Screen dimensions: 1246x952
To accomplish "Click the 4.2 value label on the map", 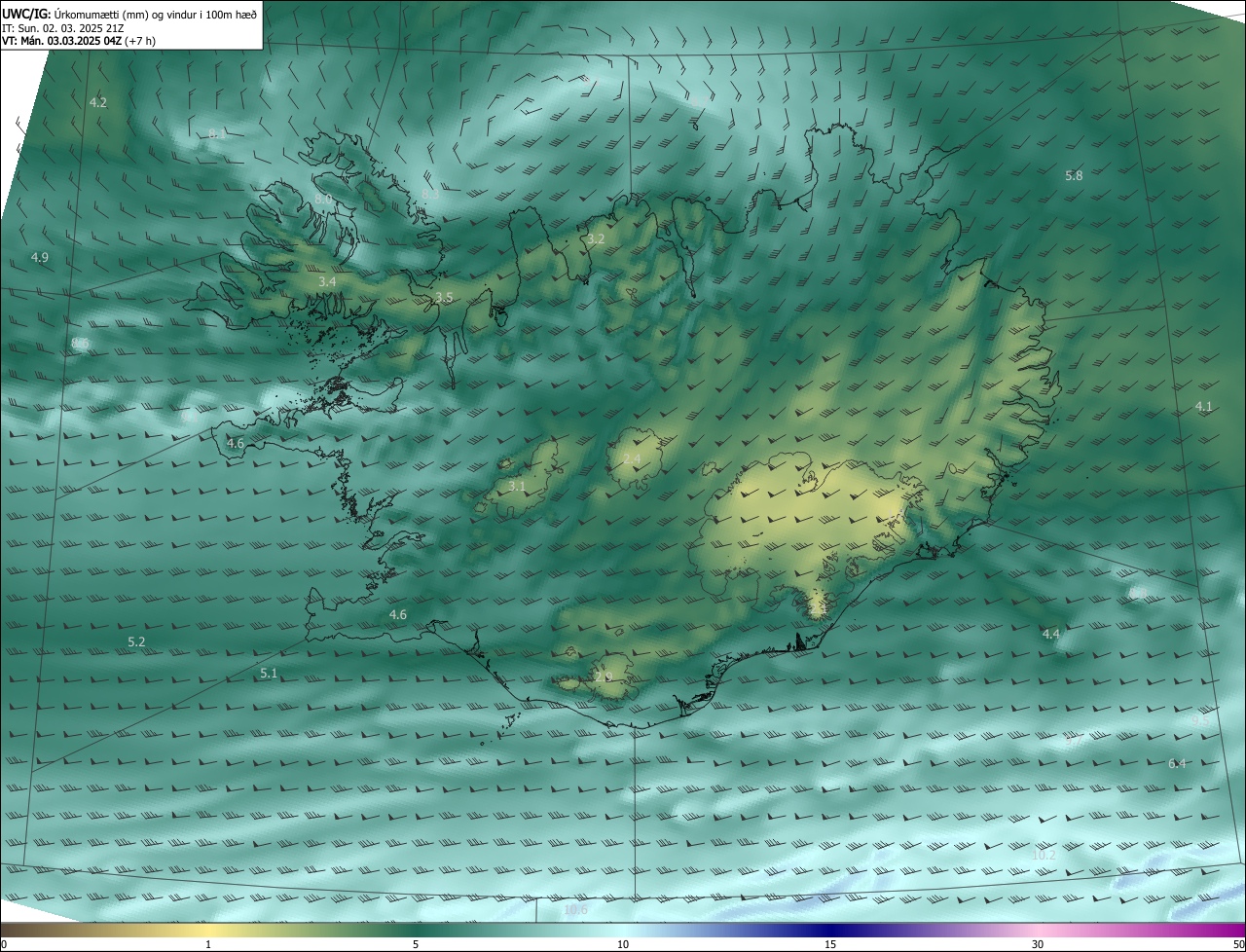I will (98, 102).
